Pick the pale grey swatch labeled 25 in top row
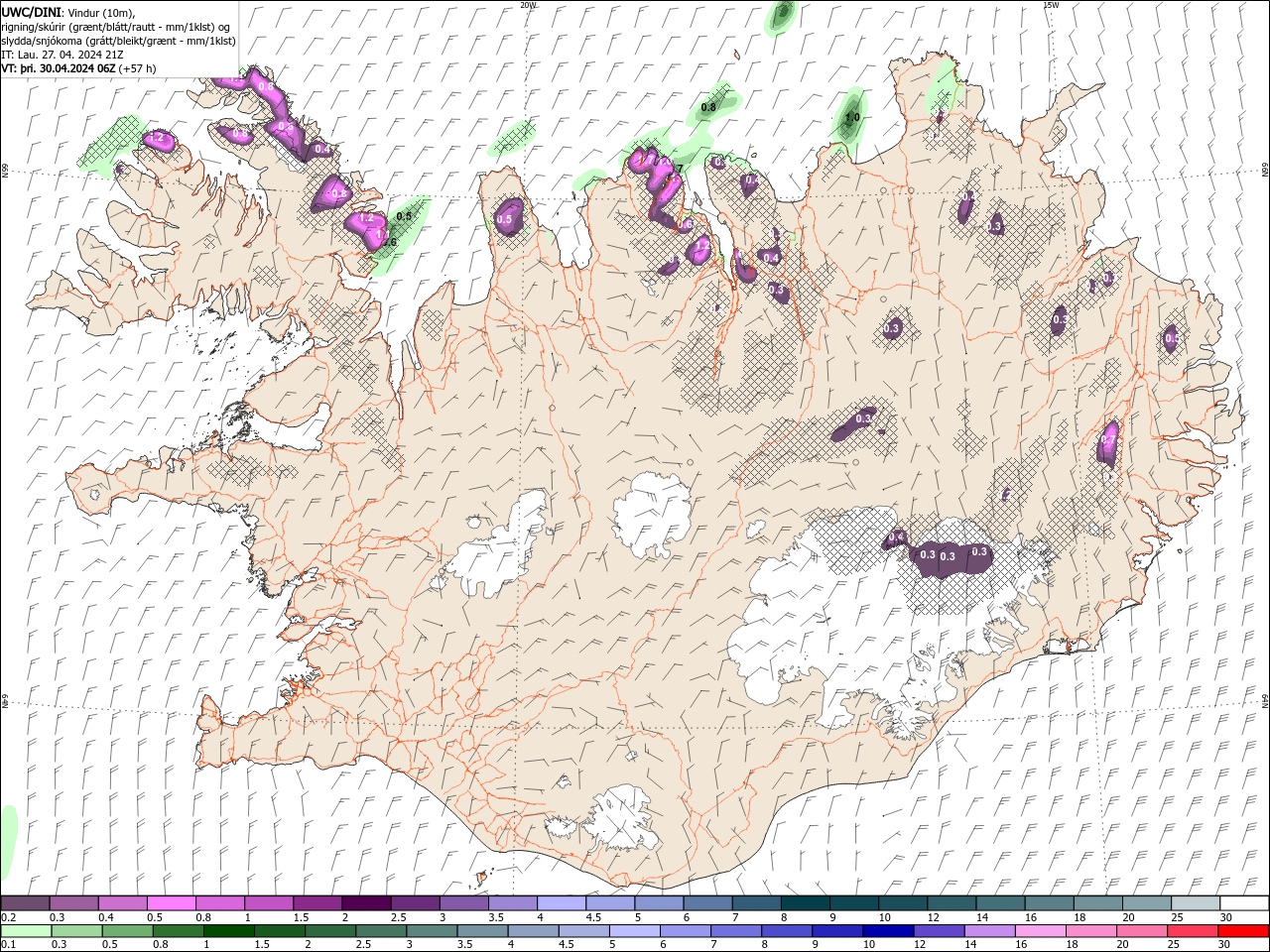This screenshot has width=1270, height=952. pos(1196,903)
